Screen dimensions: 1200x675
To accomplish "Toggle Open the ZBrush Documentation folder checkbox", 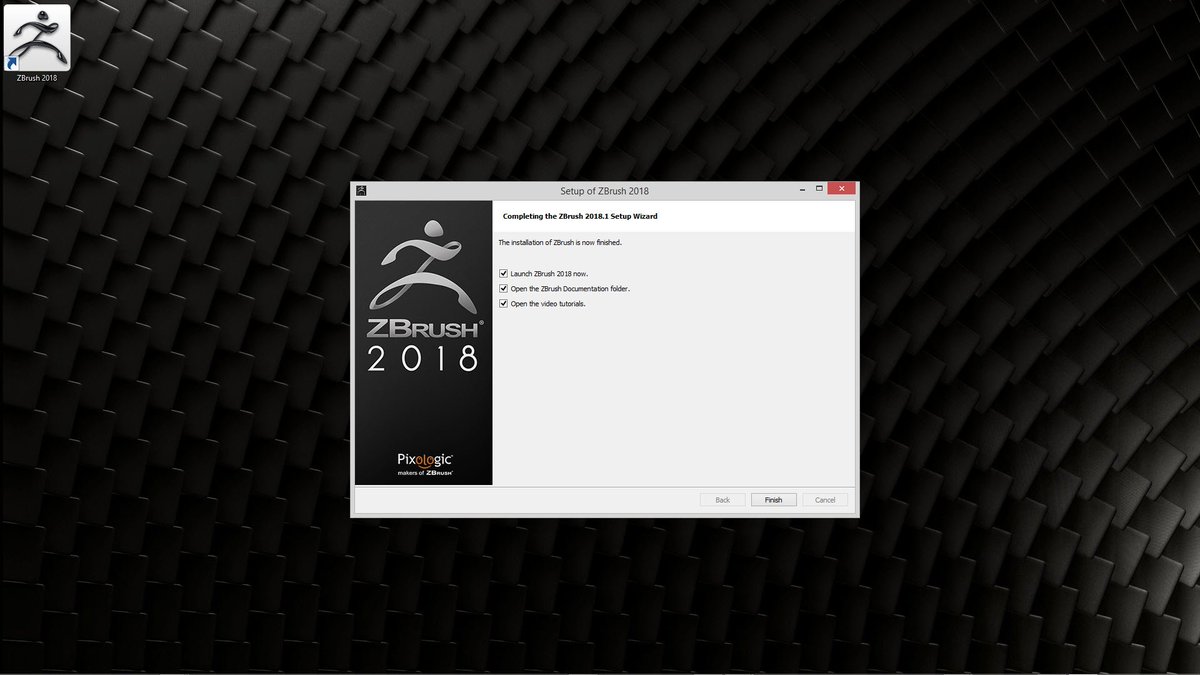I will [x=503, y=288].
